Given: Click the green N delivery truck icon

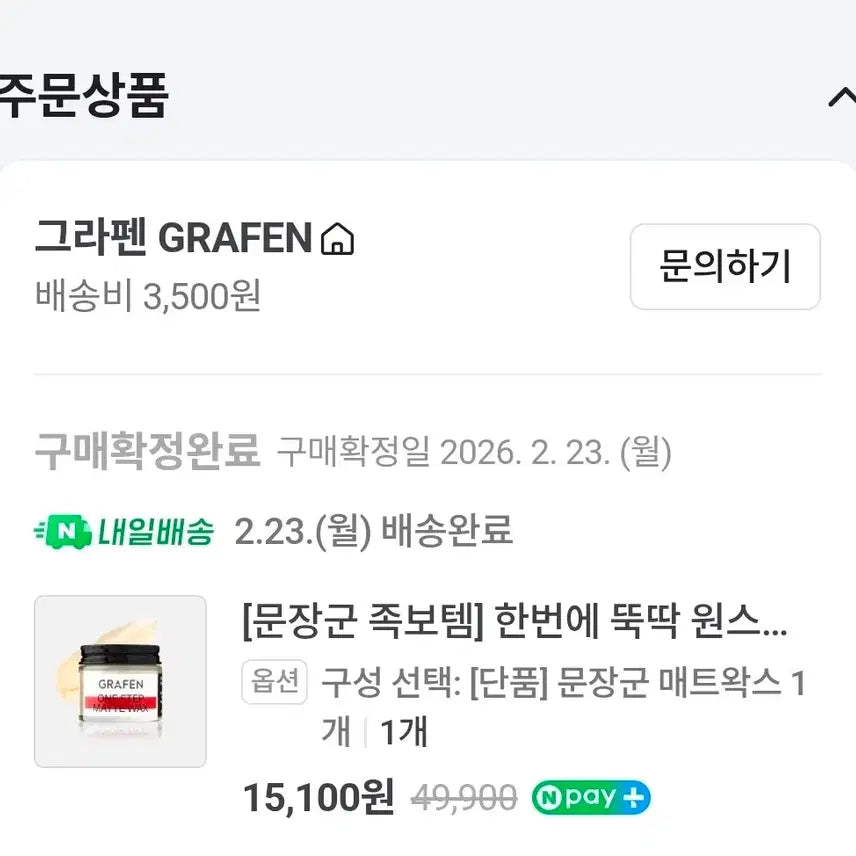Looking at the screenshot, I should coord(62,531).
